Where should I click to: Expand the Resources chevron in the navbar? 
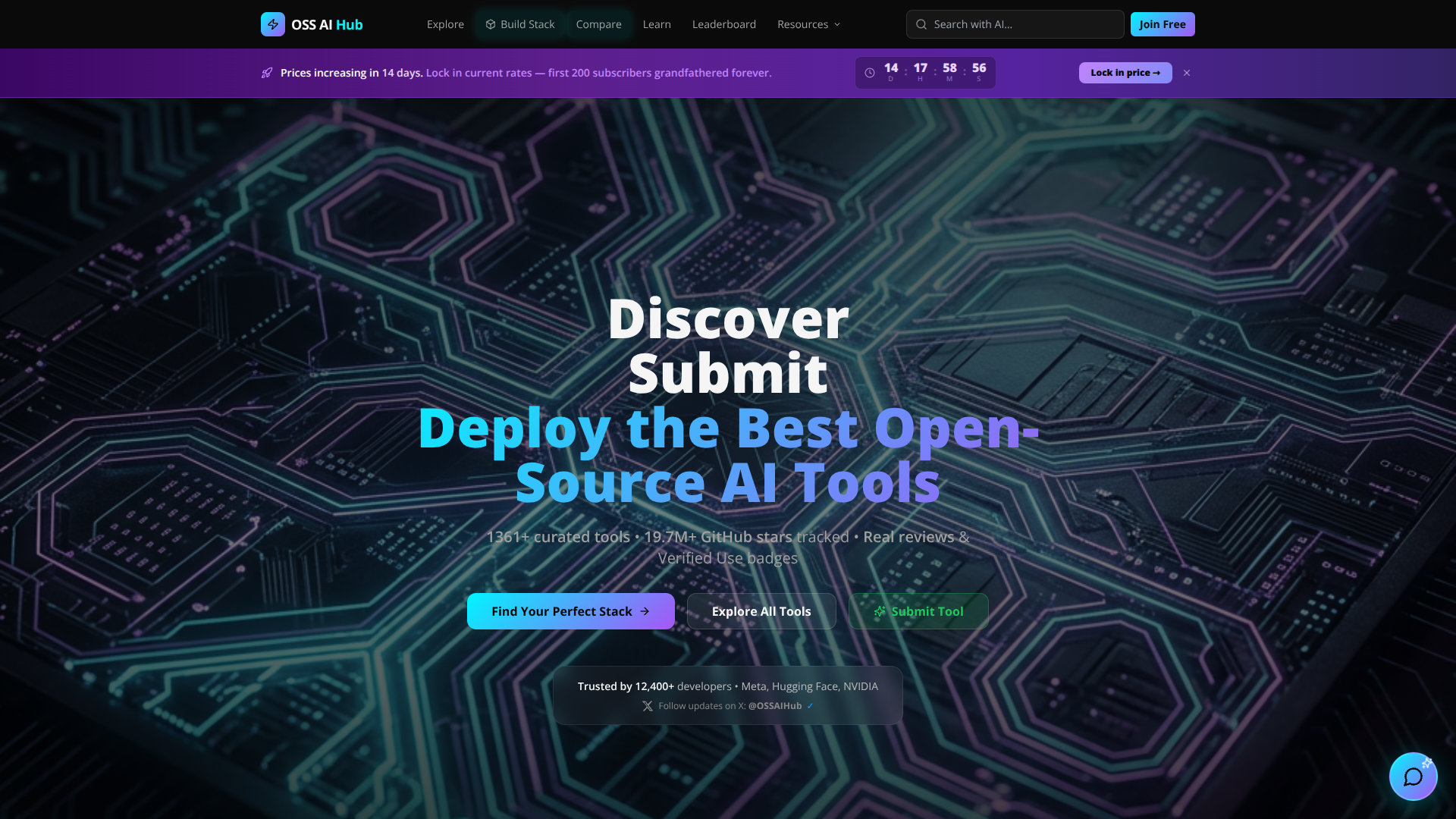[x=836, y=24]
